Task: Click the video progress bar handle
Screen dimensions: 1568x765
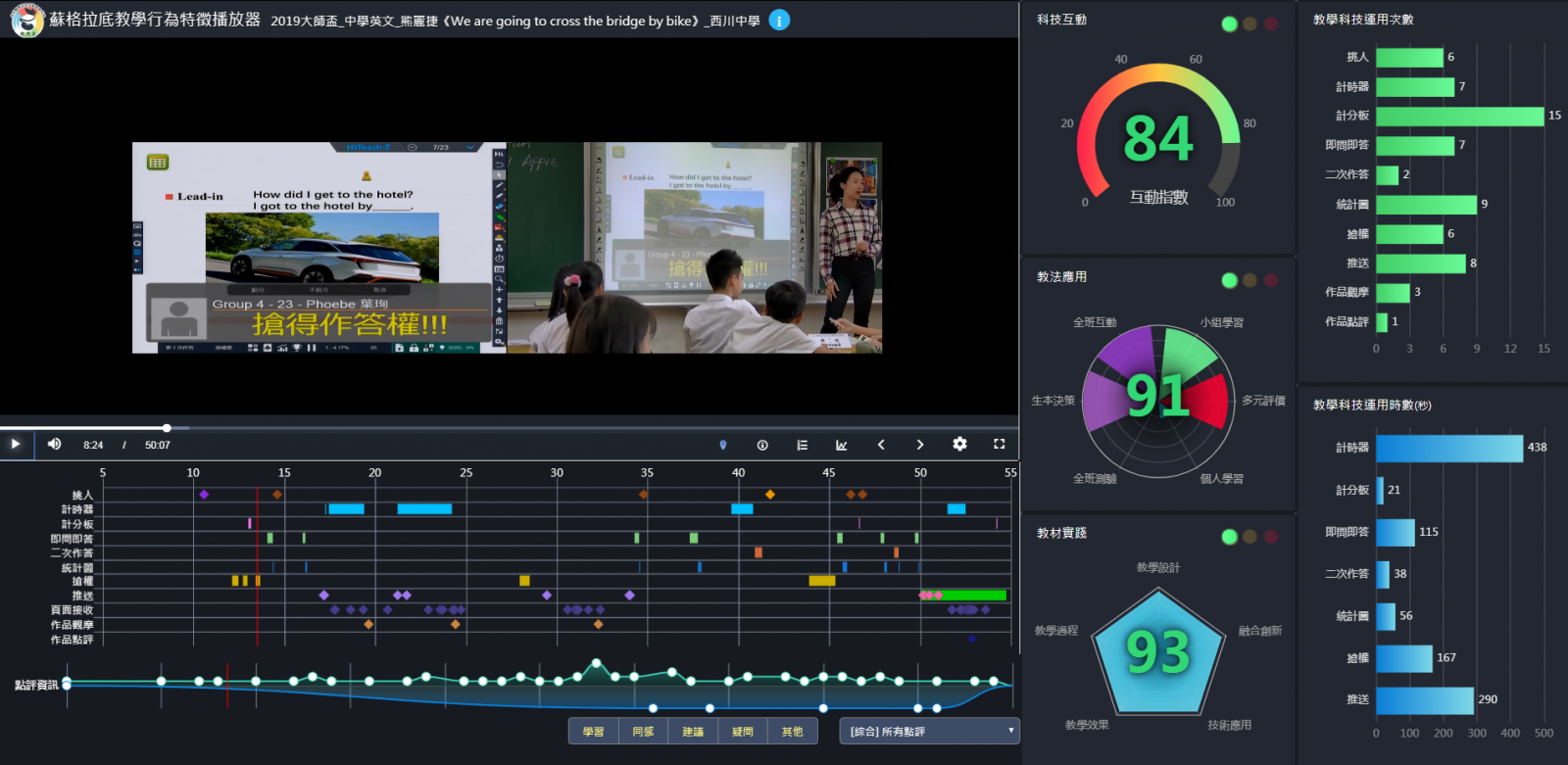Action: (167, 428)
